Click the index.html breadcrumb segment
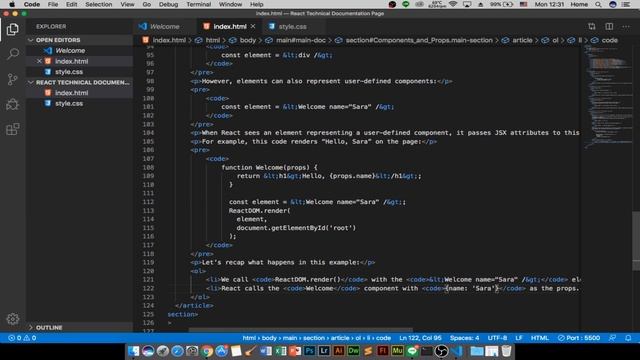640x360 pixels. click(164, 40)
